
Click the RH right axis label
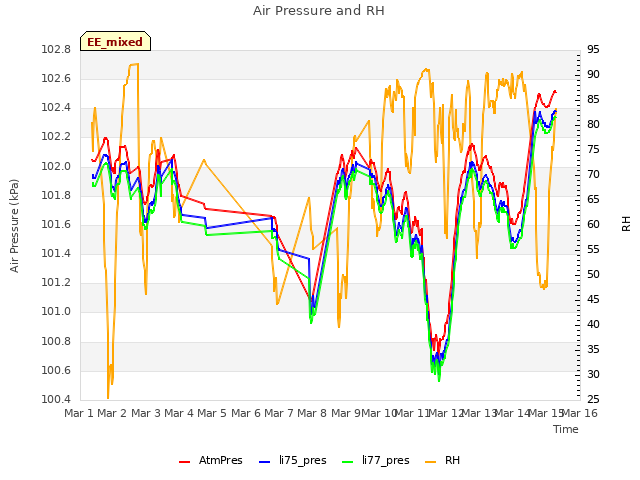(626, 224)
